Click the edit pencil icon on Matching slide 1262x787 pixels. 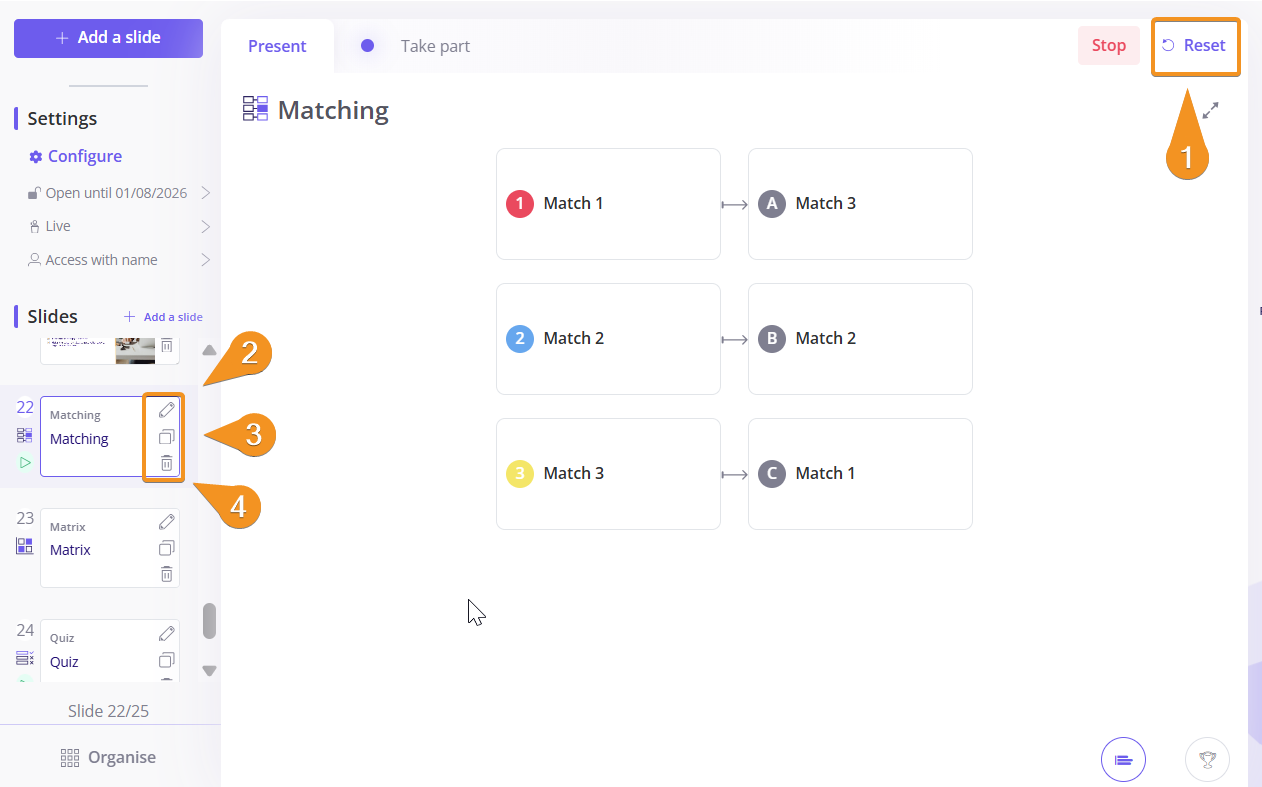167,410
